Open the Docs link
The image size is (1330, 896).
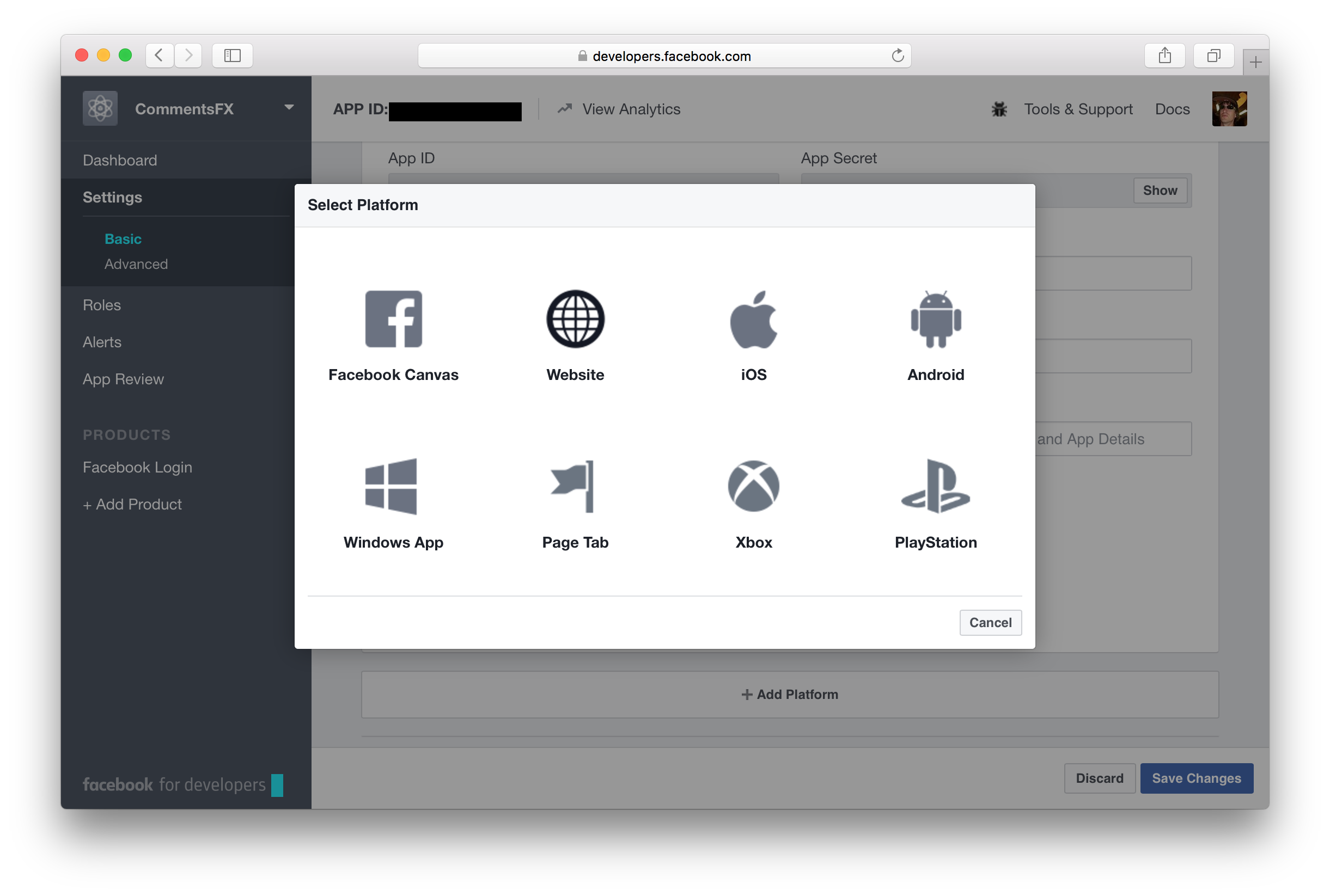pyautogui.click(x=1172, y=109)
